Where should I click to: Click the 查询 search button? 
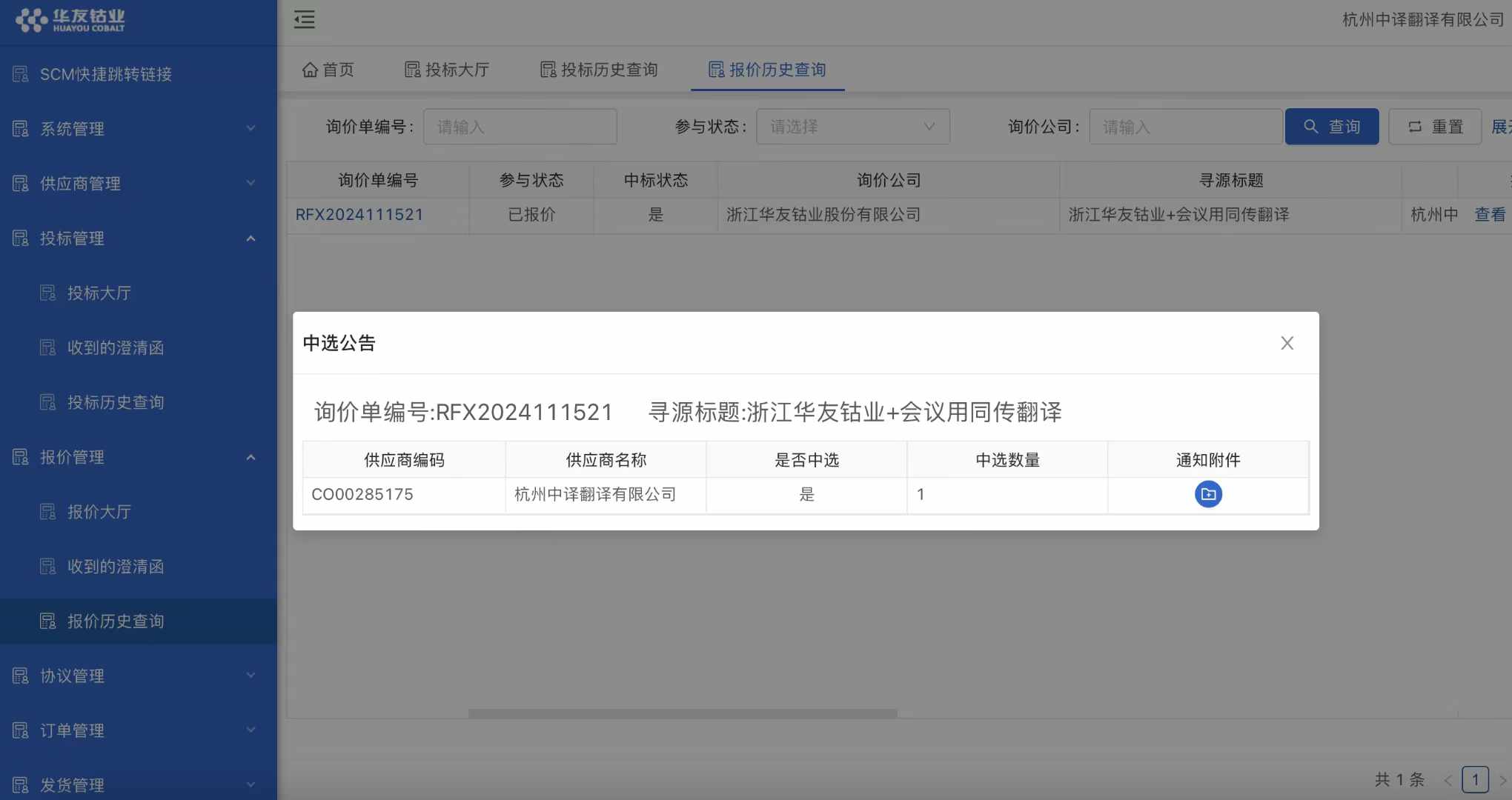tap(1332, 127)
